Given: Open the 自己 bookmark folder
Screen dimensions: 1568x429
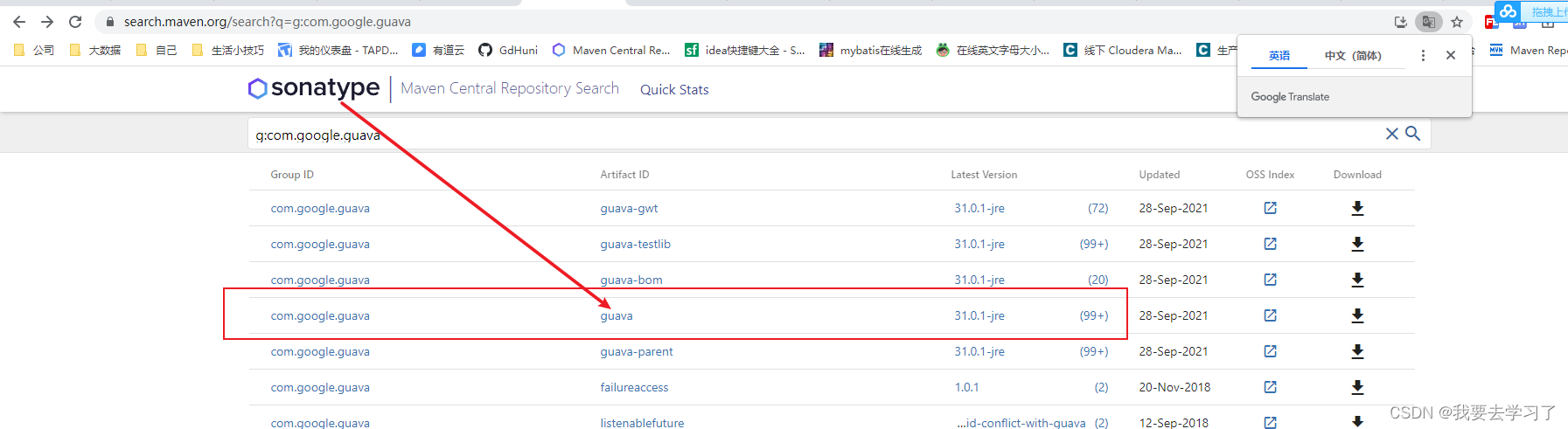Looking at the screenshot, I should 157,50.
